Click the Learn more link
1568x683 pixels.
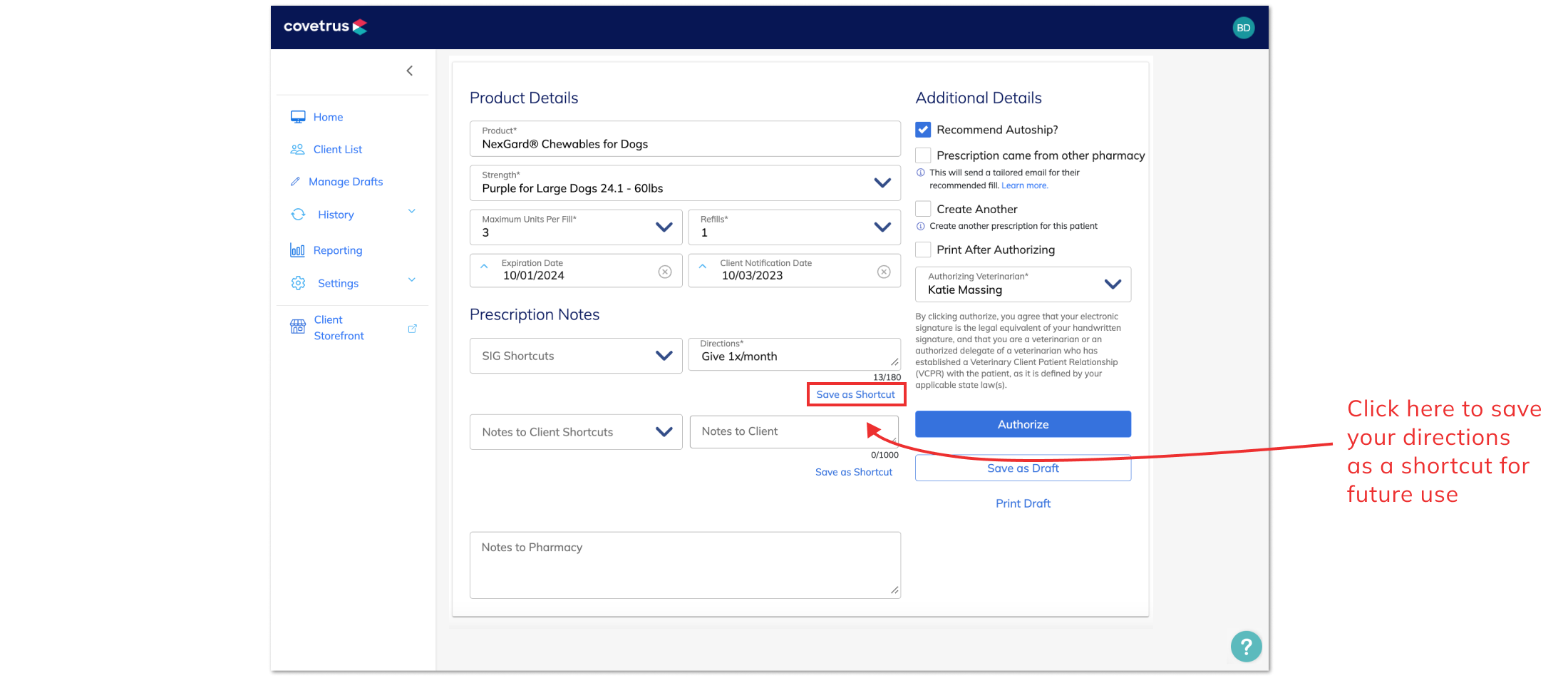pos(1024,185)
